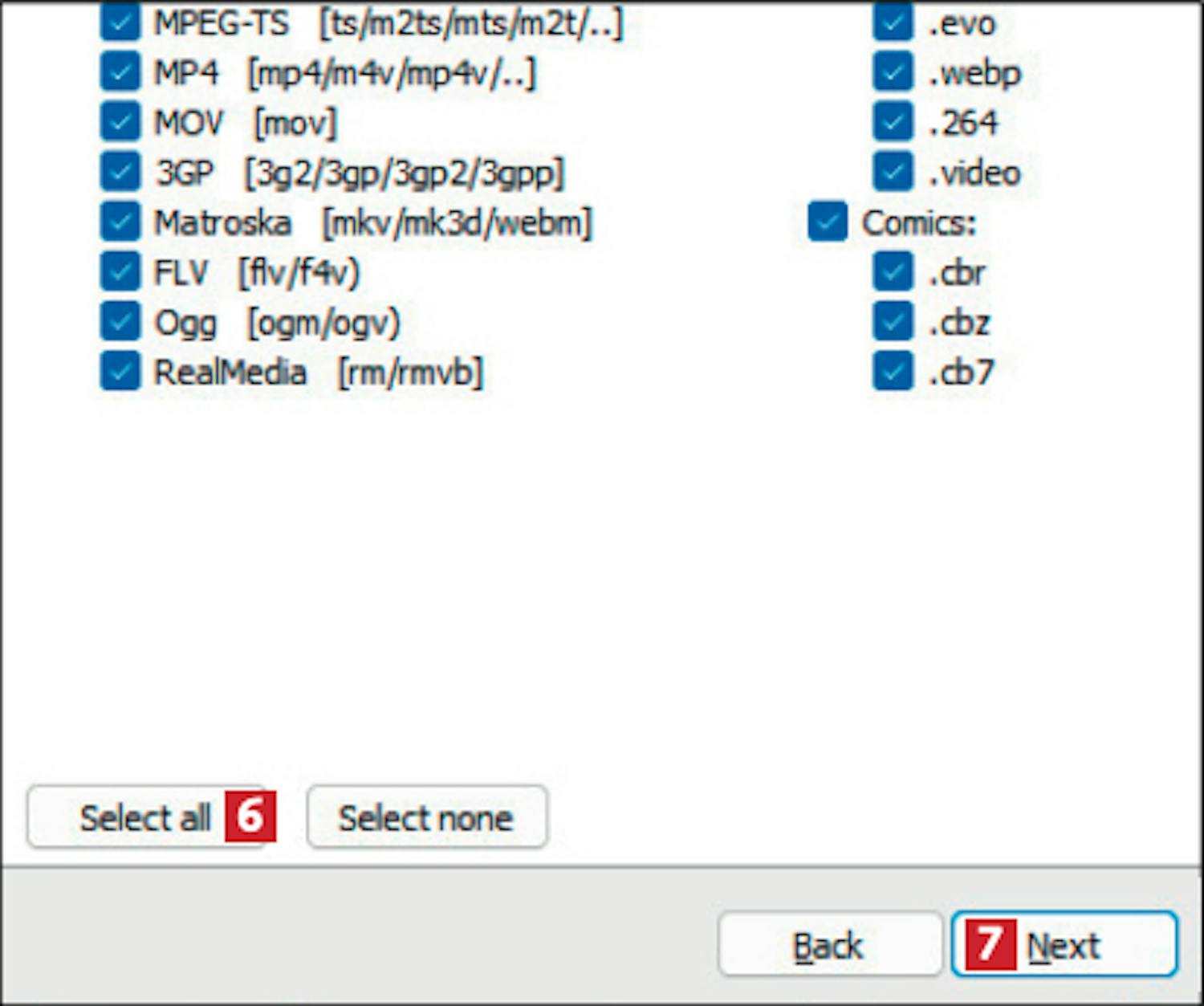Screen dimensions: 1204x1006
Task: Toggle the .webp extension checkbox
Action: tap(893, 72)
